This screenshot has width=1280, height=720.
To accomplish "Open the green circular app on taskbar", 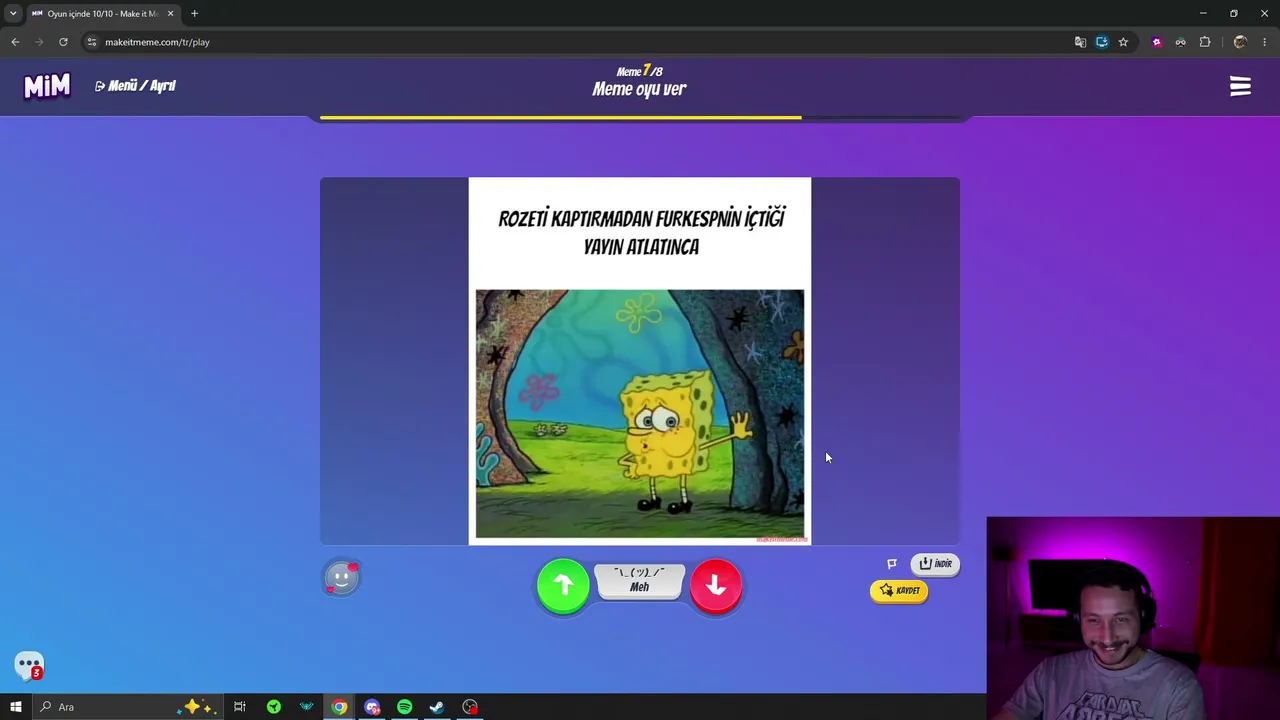I will coord(274,707).
